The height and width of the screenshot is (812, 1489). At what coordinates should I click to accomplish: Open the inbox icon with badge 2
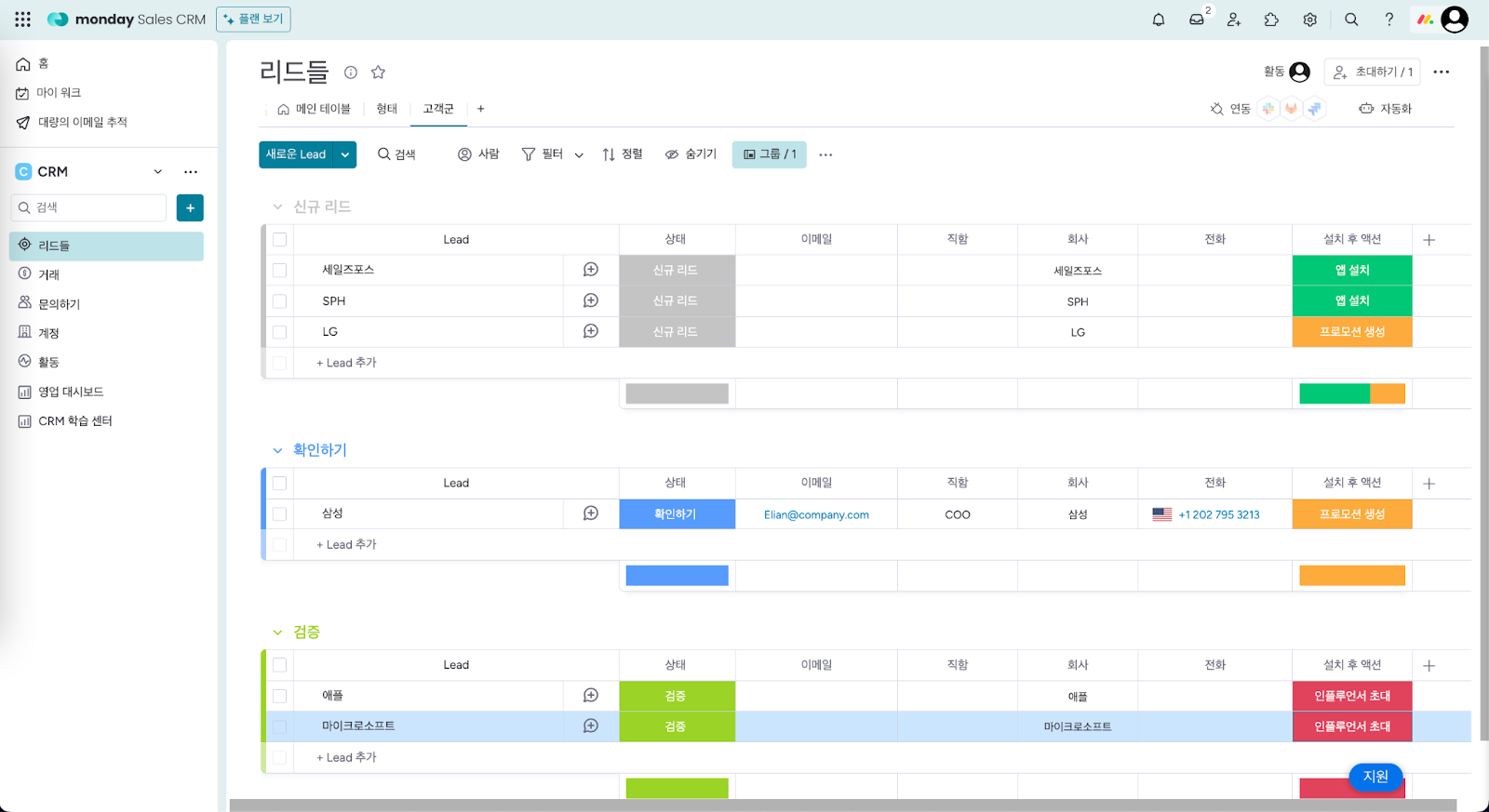click(x=1197, y=20)
